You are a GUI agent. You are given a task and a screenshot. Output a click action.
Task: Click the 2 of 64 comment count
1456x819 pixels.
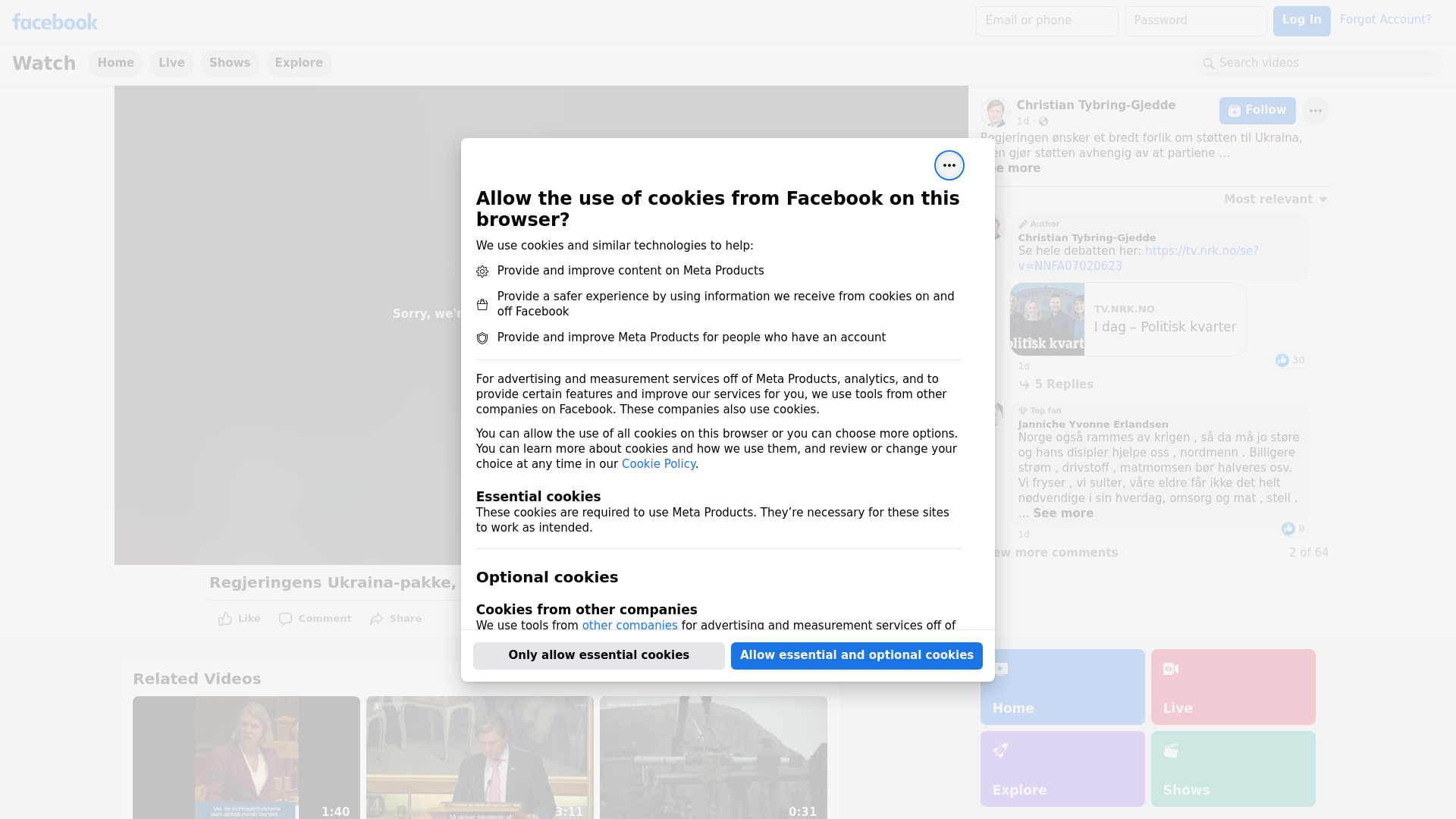[x=1309, y=553]
